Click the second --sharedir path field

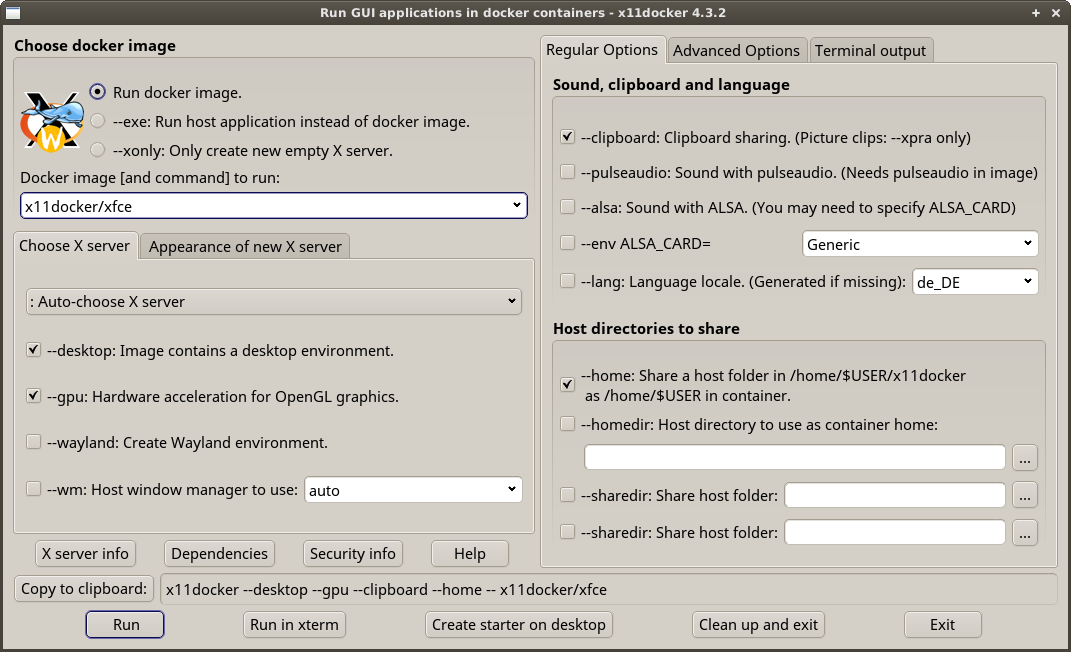[x=895, y=533]
